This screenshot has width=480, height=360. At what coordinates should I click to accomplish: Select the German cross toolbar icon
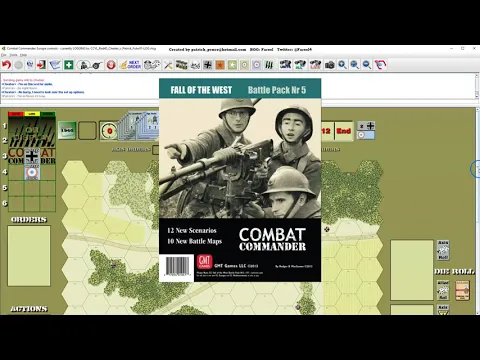208,65
